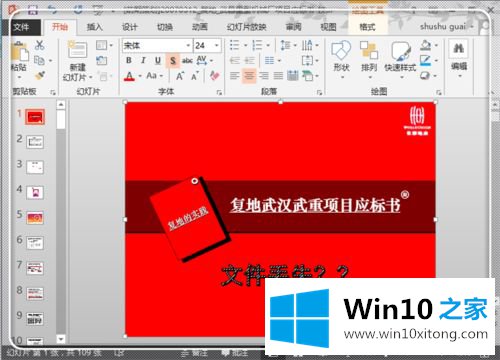This screenshot has height=360, width=500.
Task: Toggle Bold formatting
Action: [129, 60]
